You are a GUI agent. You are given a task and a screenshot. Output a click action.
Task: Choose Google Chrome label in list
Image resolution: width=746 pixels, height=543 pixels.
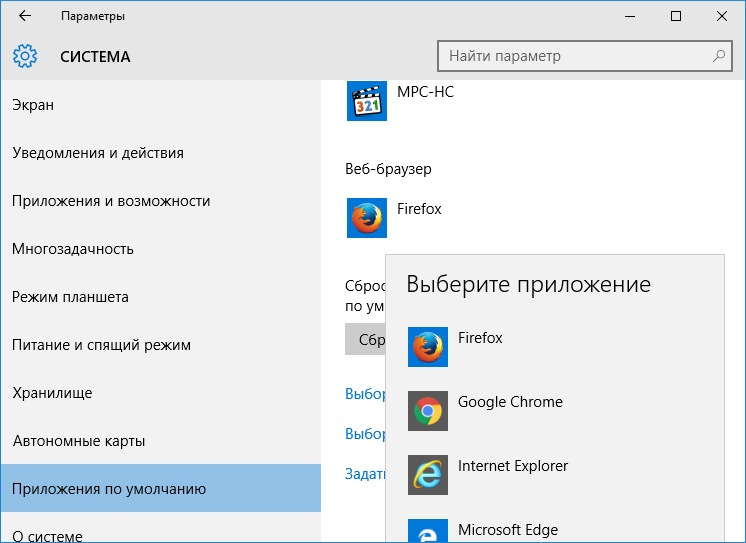[510, 402]
